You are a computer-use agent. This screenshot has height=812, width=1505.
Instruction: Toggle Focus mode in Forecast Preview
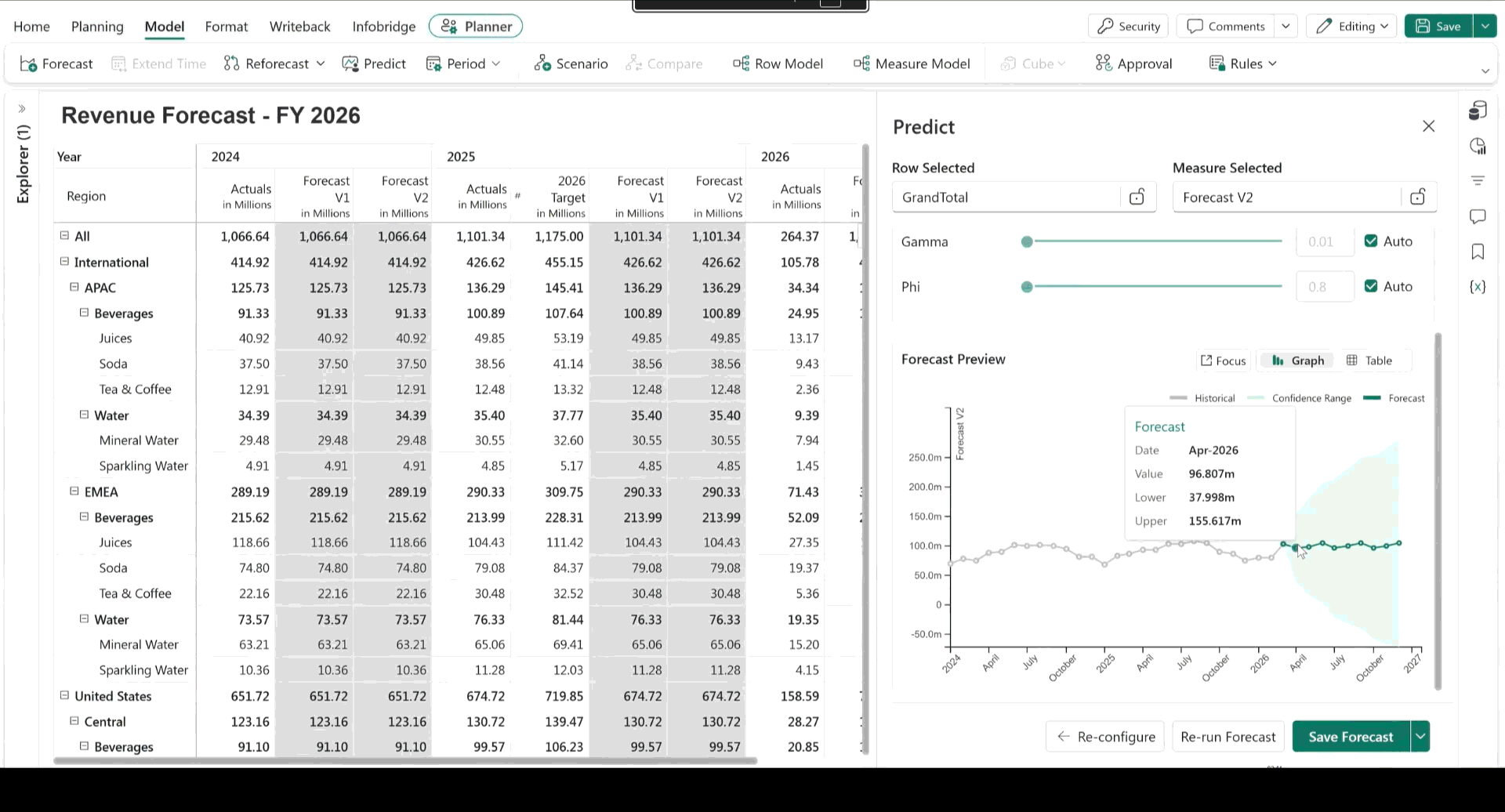1223,361
